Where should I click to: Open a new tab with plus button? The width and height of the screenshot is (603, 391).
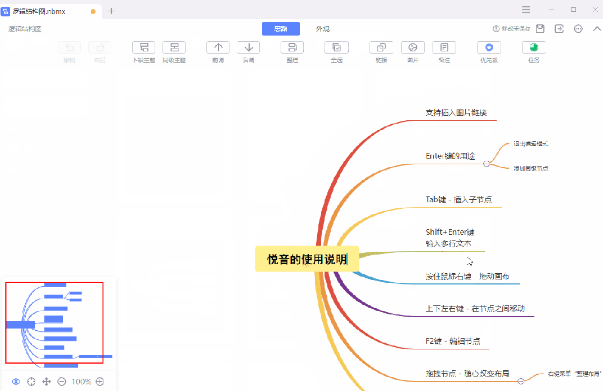112,11
